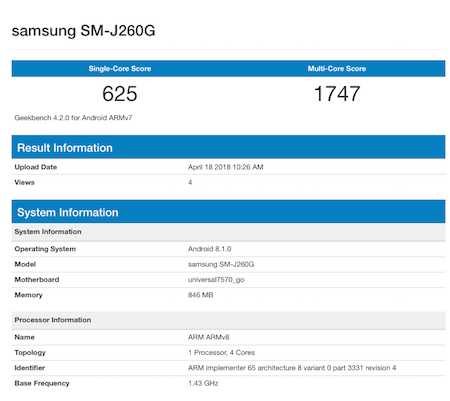Click the samsung SM-J260G model value
Viewport: 450px width, 401px height.
tap(221, 264)
